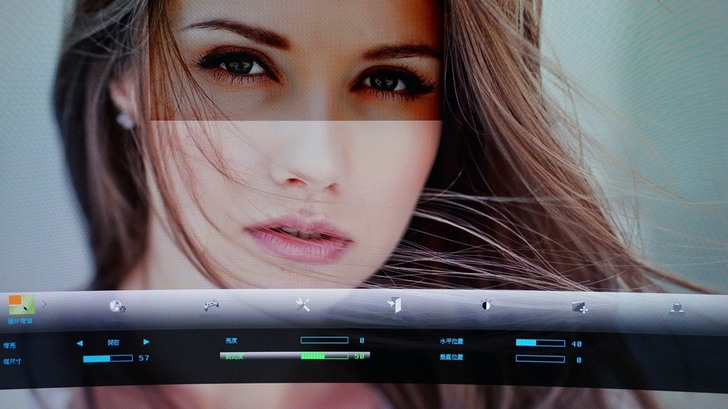Click the right arrow of 增亮 setting

(x=146, y=342)
